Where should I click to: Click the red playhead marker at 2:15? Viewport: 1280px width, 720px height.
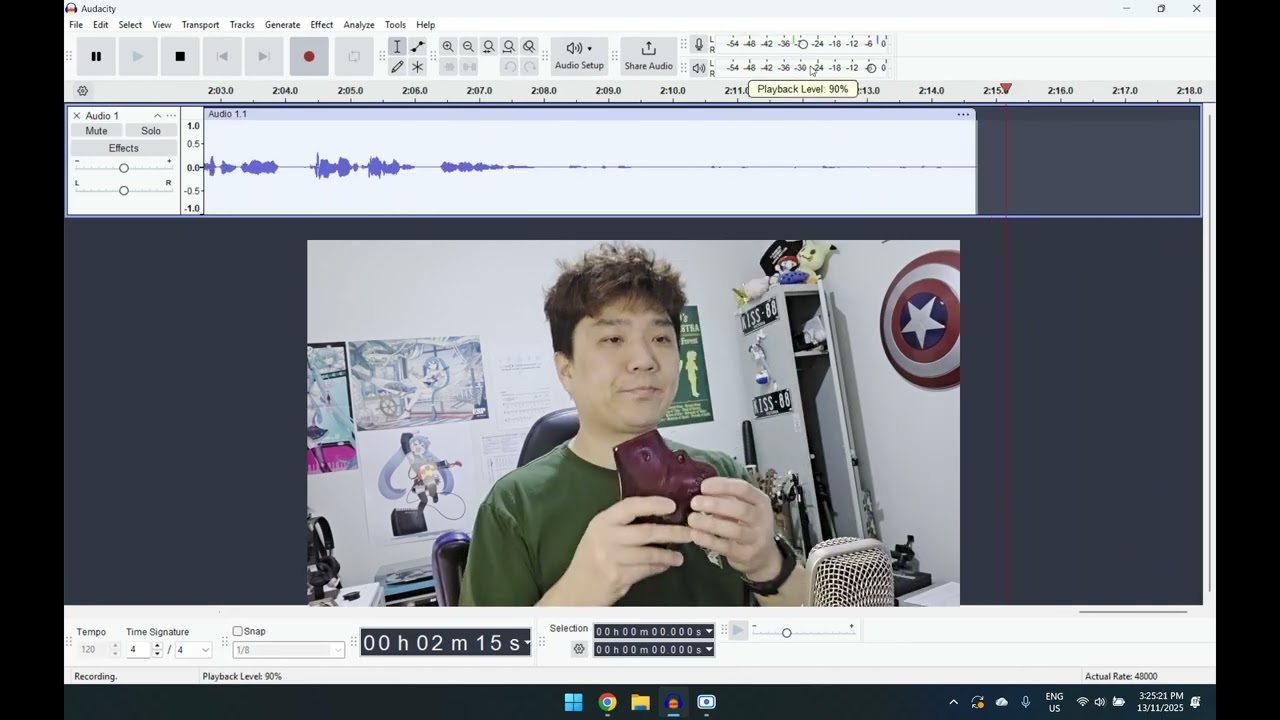click(1006, 90)
